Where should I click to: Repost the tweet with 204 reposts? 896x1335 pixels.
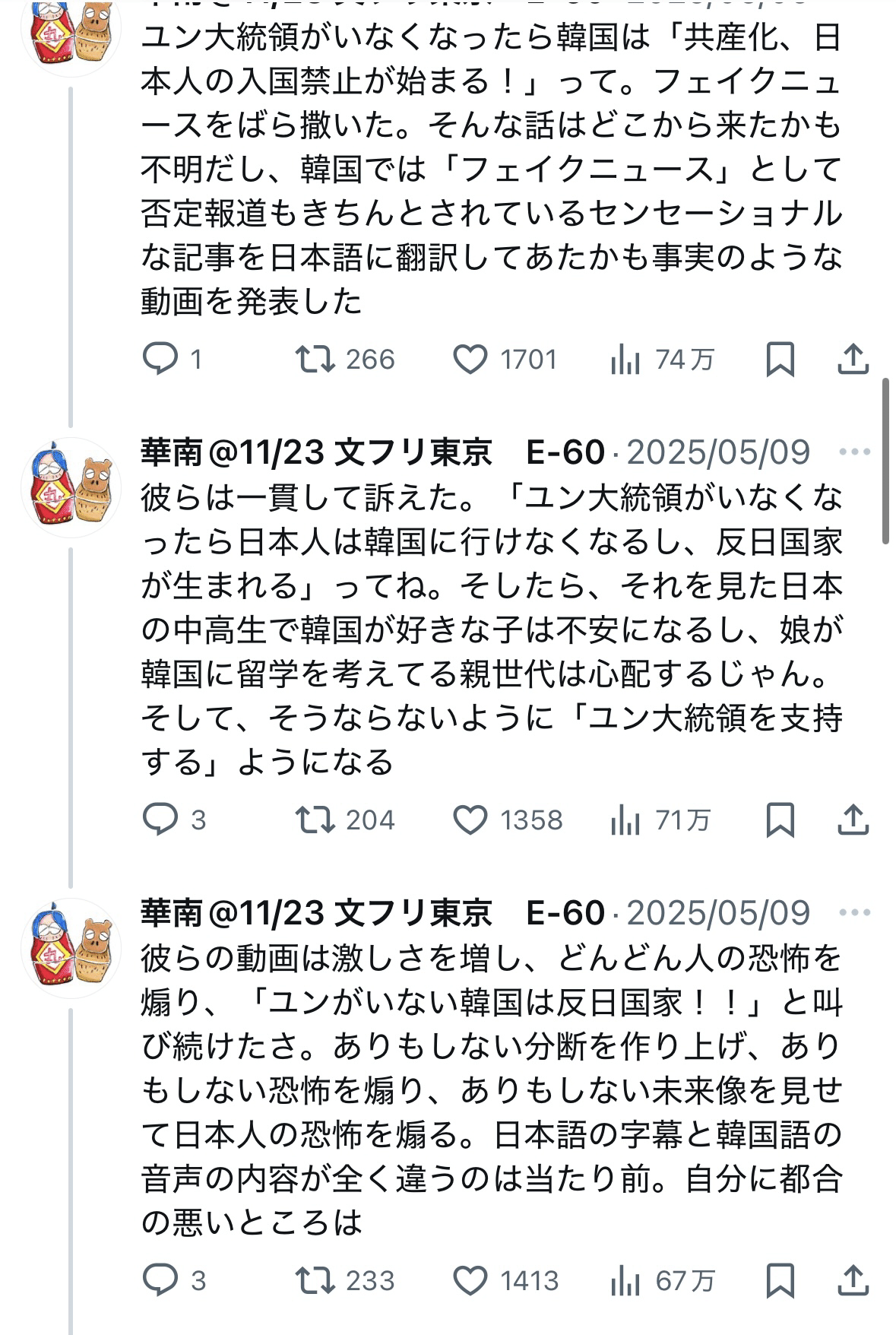(x=315, y=820)
